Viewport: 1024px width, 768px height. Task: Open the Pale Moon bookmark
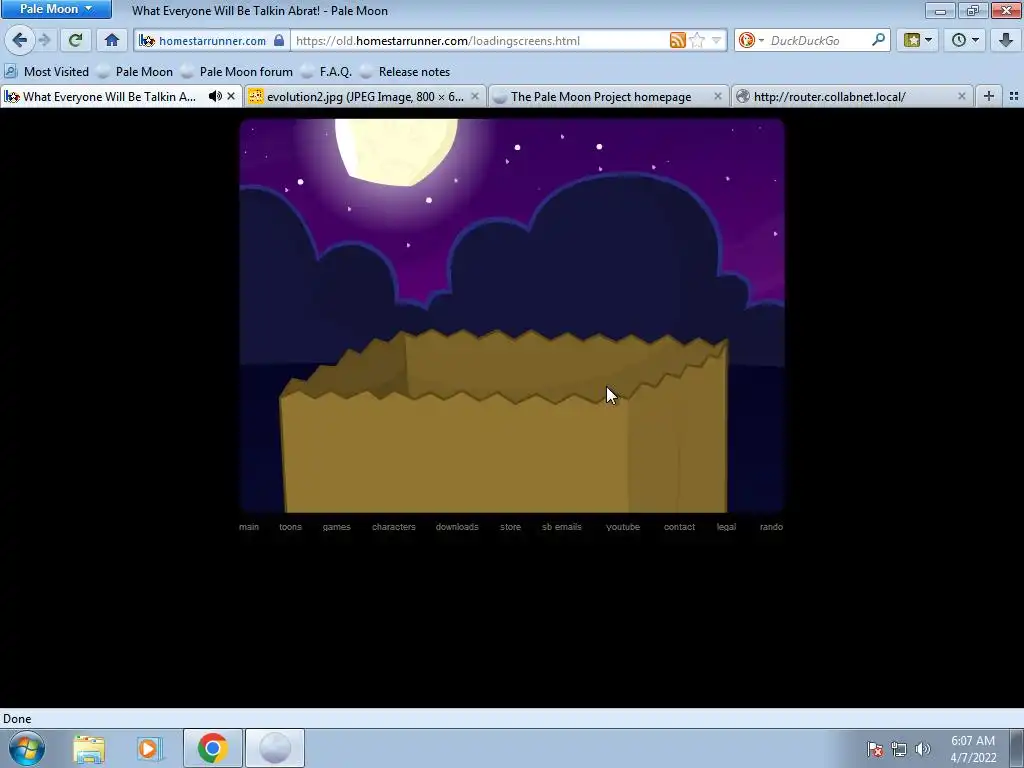136,72
